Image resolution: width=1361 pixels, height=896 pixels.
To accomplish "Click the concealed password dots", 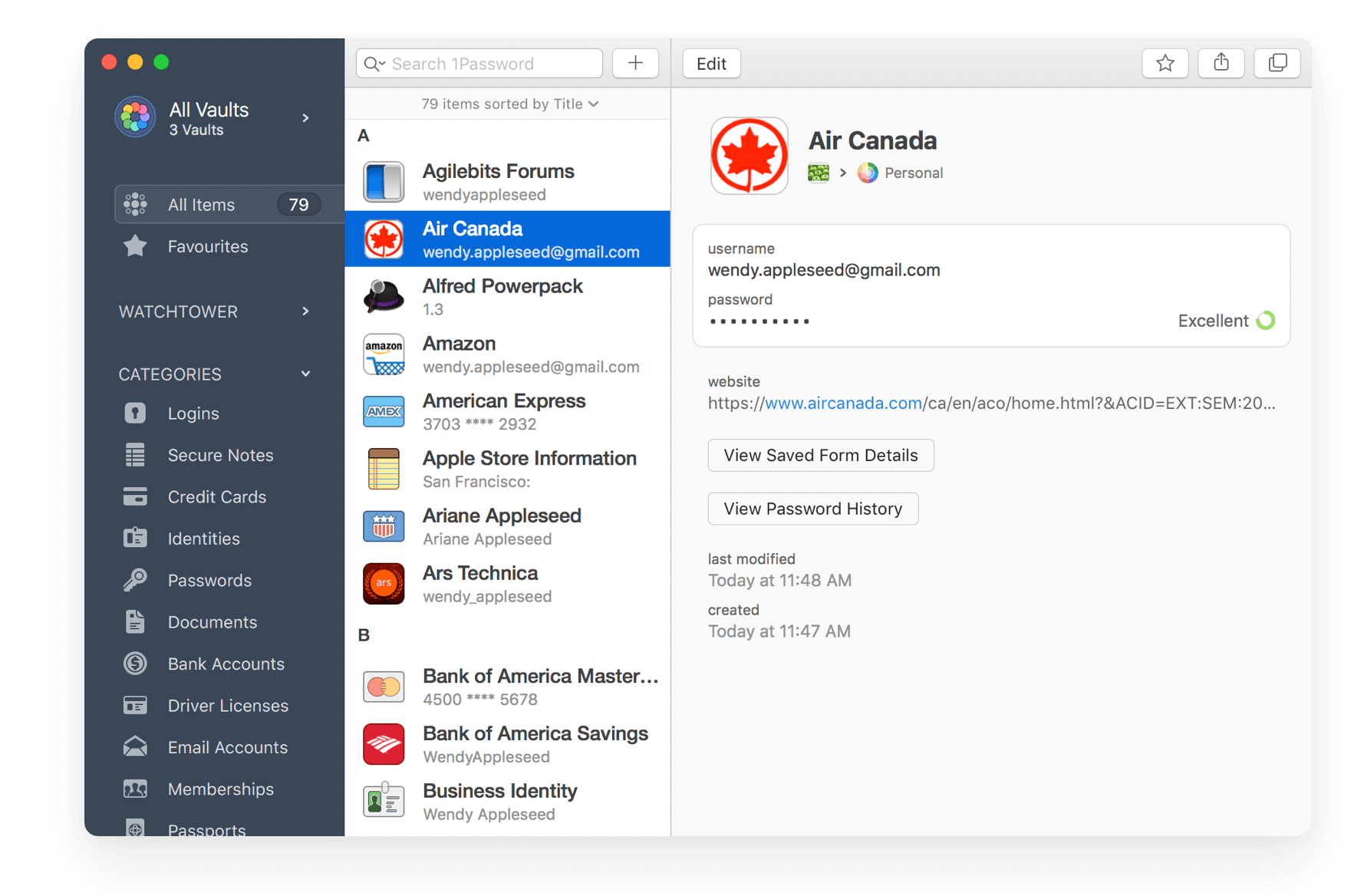I will click(x=759, y=321).
